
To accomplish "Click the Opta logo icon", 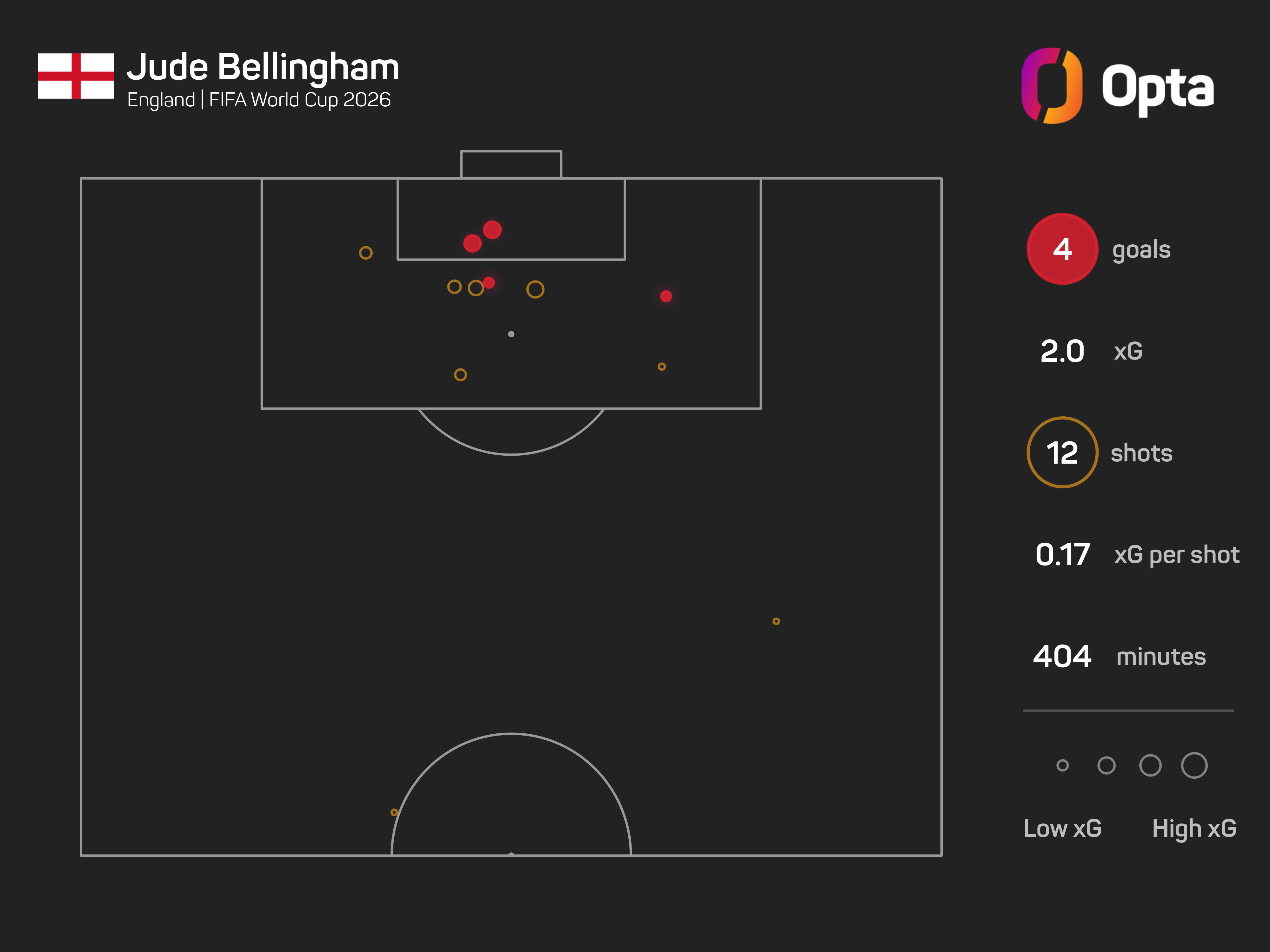I will [1052, 85].
